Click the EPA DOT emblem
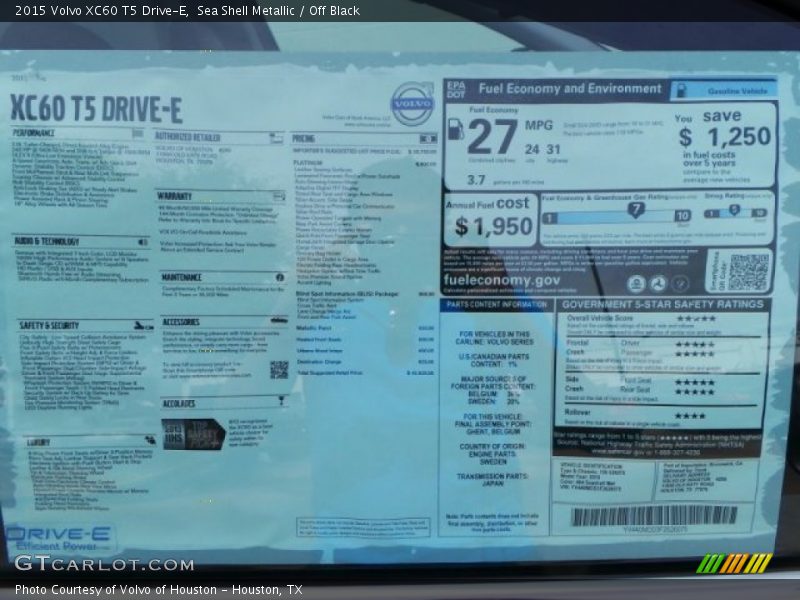 (x=456, y=90)
